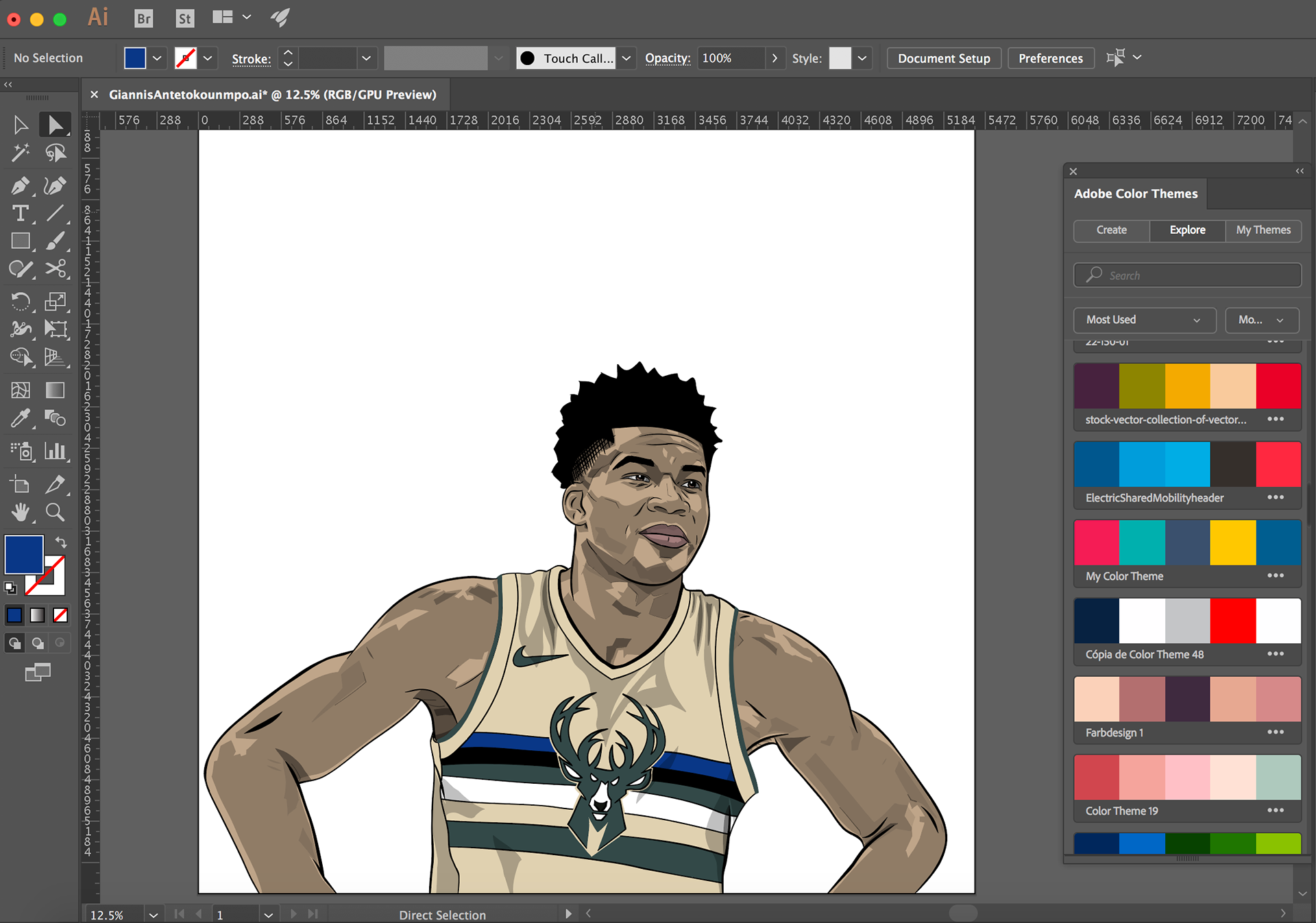Click Preferences button
This screenshot has height=923, width=1316.
(1051, 58)
